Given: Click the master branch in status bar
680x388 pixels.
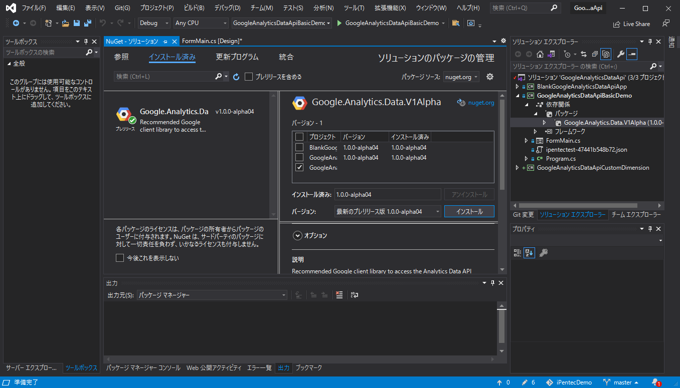Looking at the screenshot, I should pyautogui.click(x=622, y=382).
